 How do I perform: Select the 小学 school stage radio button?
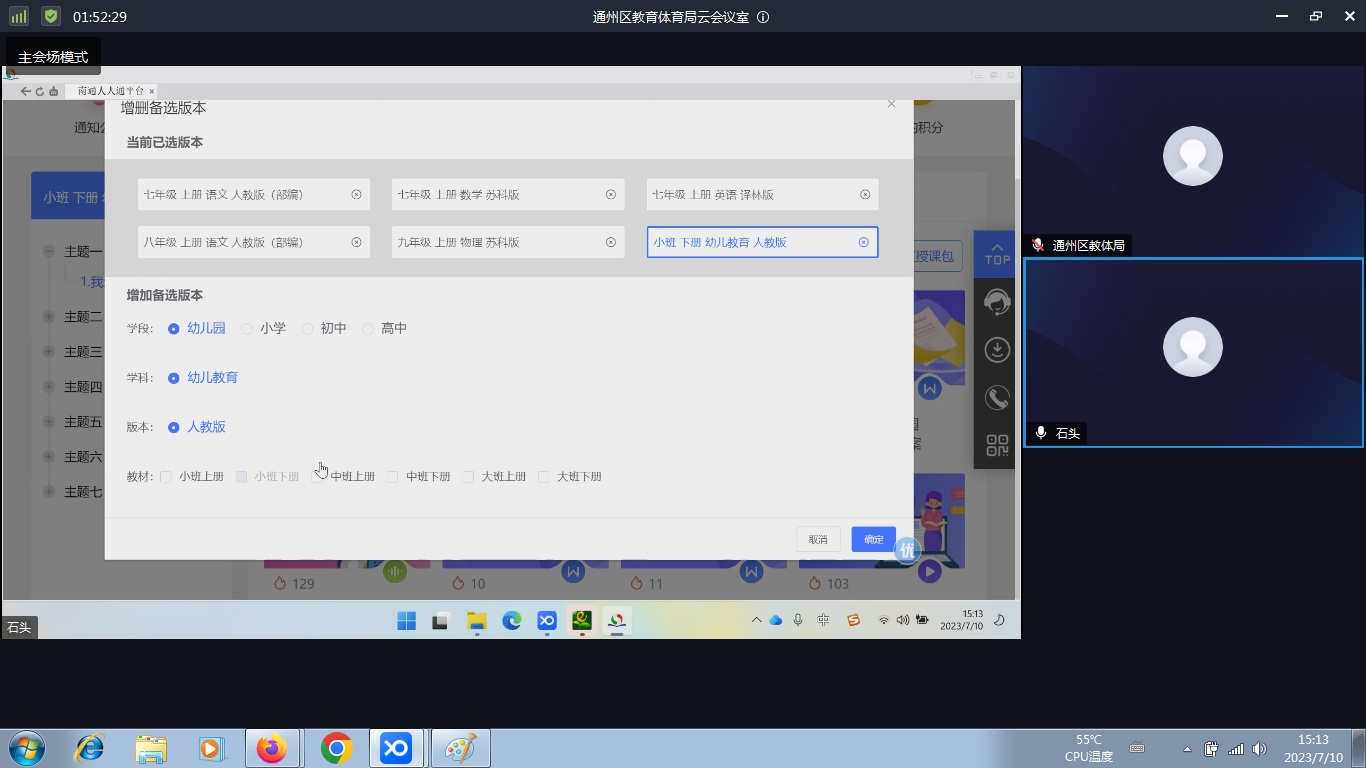pos(247,328)
